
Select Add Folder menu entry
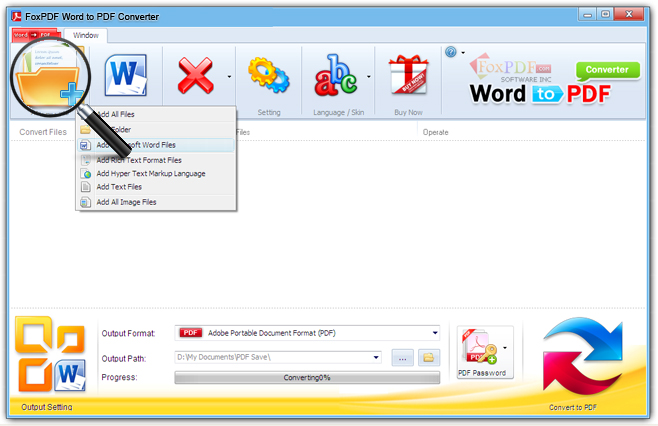(x=156, y=130)
